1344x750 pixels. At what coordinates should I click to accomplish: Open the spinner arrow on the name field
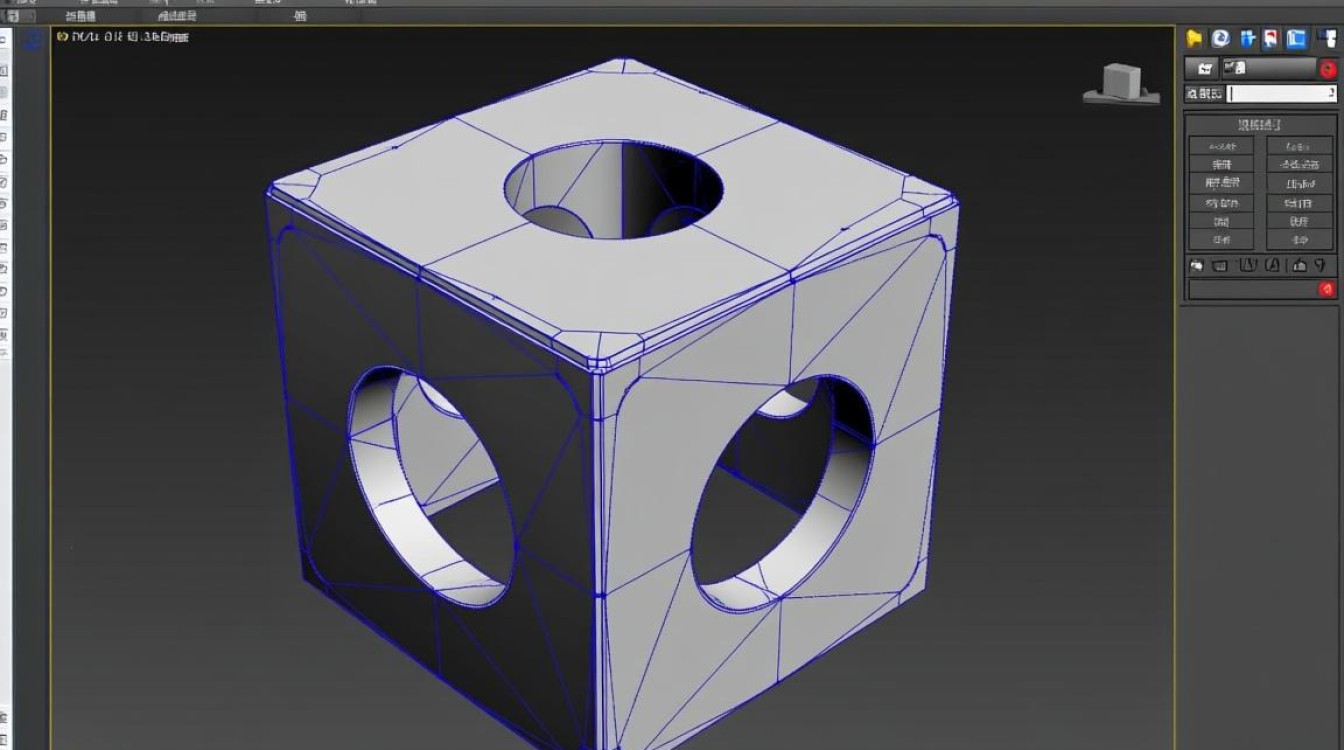click(1330, 93)
